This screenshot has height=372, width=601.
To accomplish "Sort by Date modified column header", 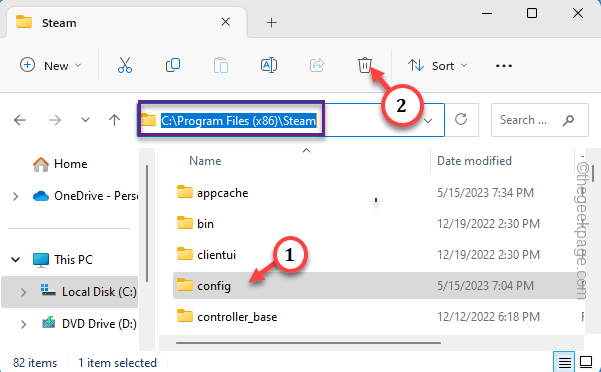I will coord(474,161).
